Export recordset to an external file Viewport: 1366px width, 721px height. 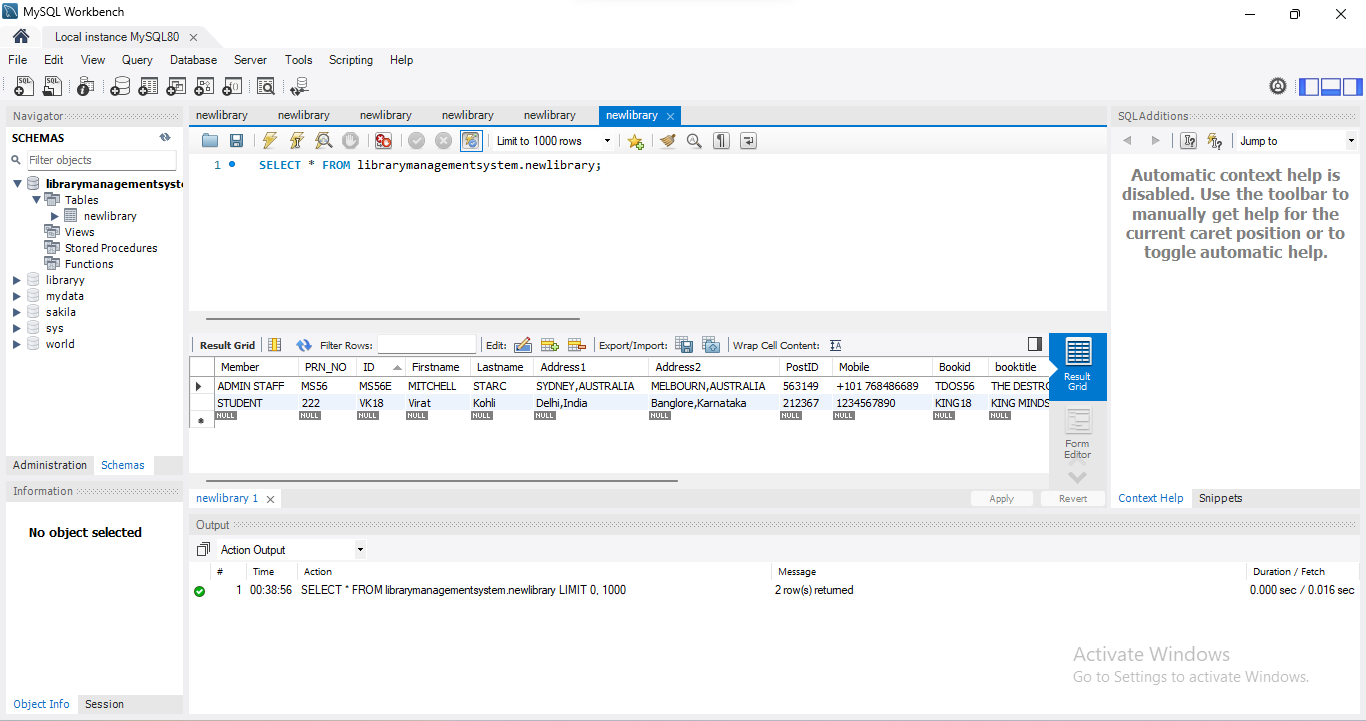(685, 345)
